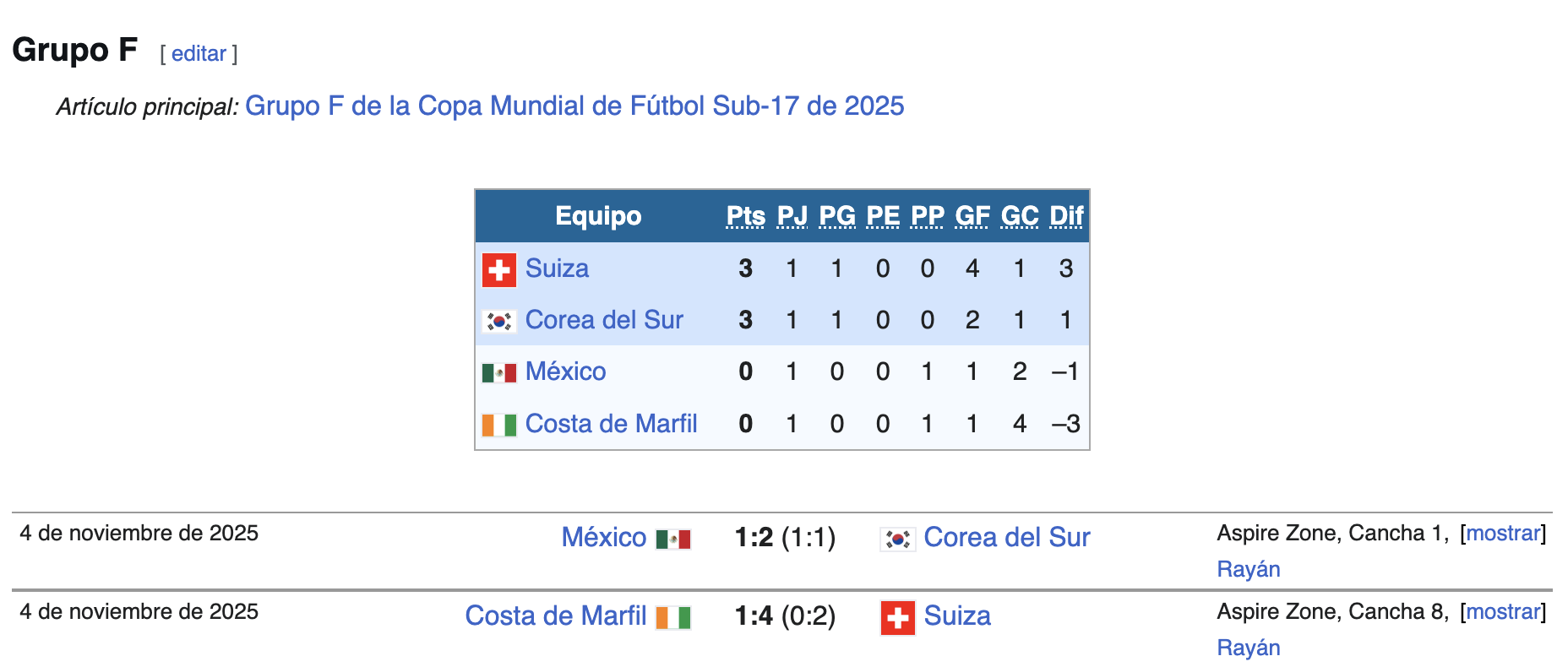Expand Costa de Marfil vs Suiza mostrar link
The width and height of the screenshot is (1568, 667).
(x=1502, y=611)
